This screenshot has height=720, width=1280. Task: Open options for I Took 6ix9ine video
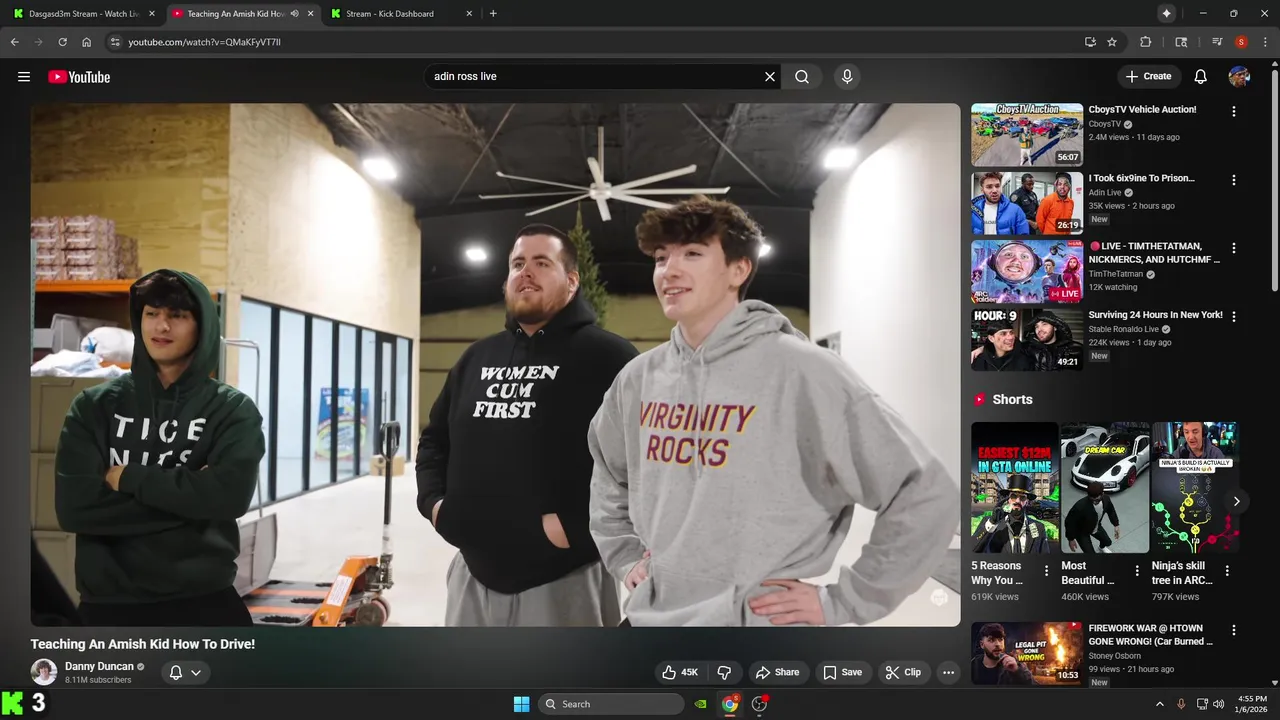[x=1234, y=180]
